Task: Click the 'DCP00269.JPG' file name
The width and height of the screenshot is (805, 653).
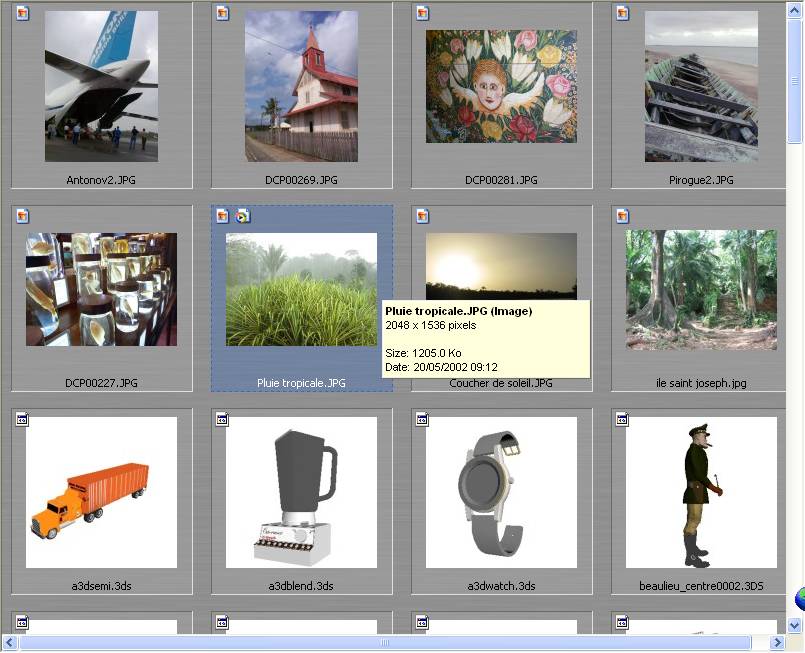Action: (301, 180)
